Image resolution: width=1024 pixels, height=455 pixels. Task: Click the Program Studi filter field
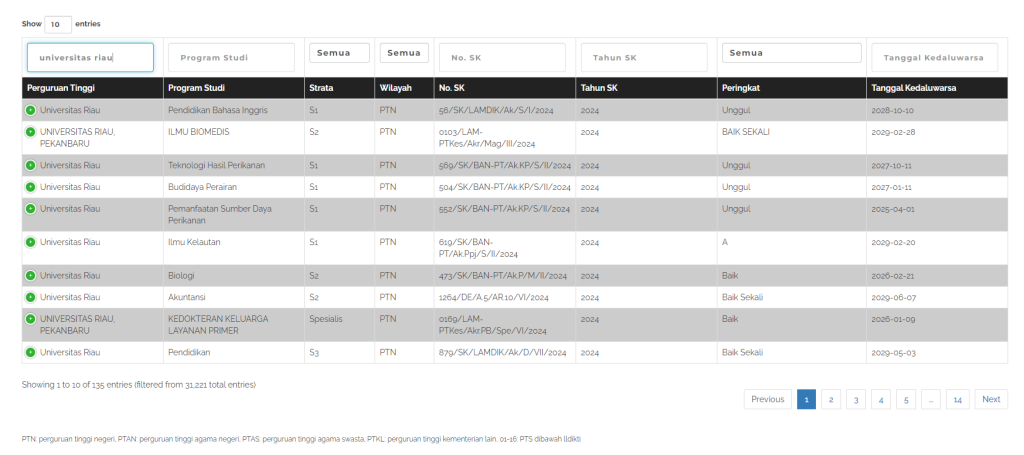(231, 58)
